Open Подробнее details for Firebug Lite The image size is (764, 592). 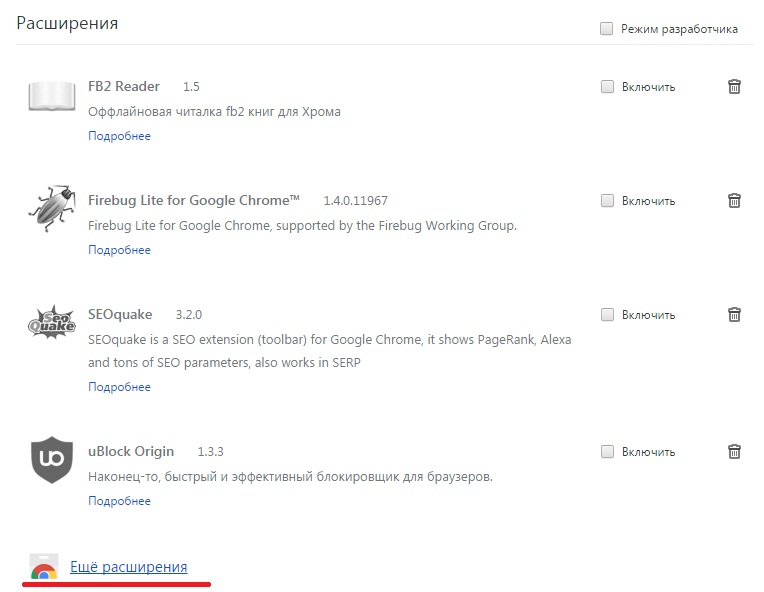tap(119, 250)
